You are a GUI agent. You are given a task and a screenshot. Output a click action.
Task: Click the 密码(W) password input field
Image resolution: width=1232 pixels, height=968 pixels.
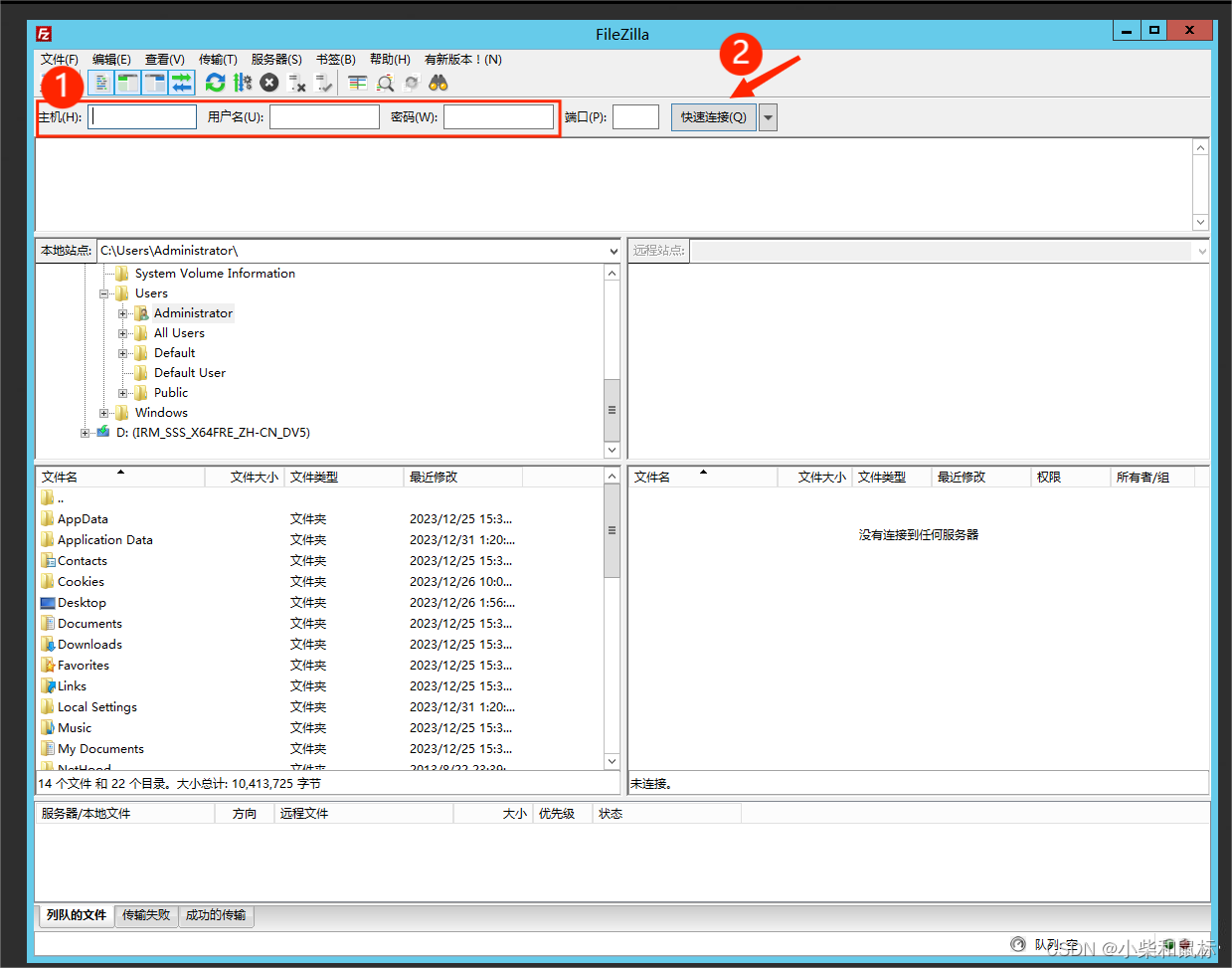[x=498, y=117]
